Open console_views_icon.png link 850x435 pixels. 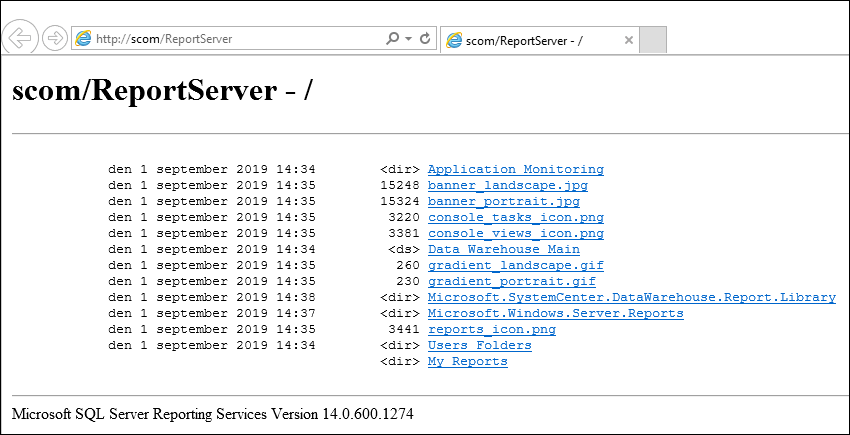(516, 234)
